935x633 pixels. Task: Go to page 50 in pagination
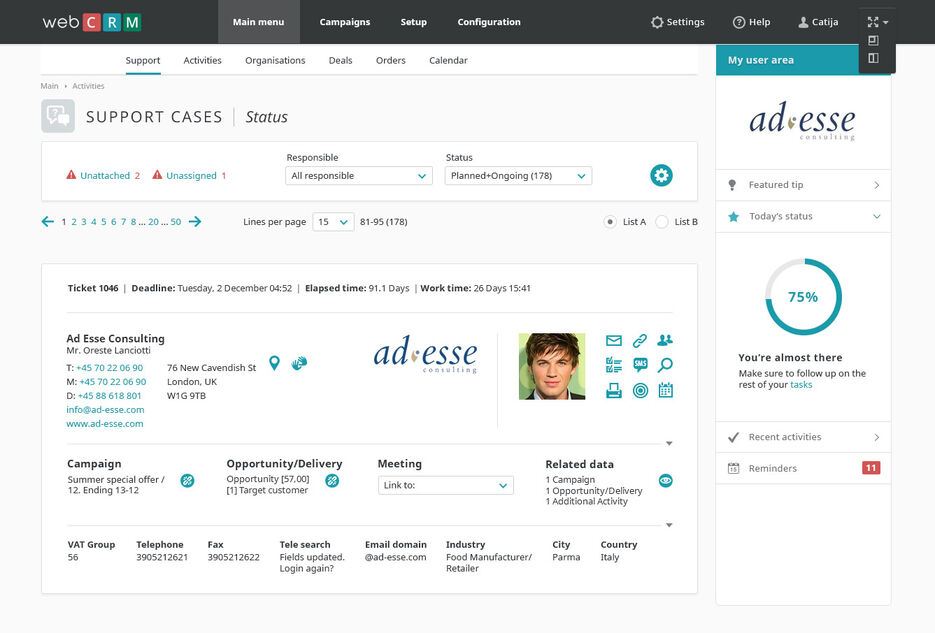(175, 222)
